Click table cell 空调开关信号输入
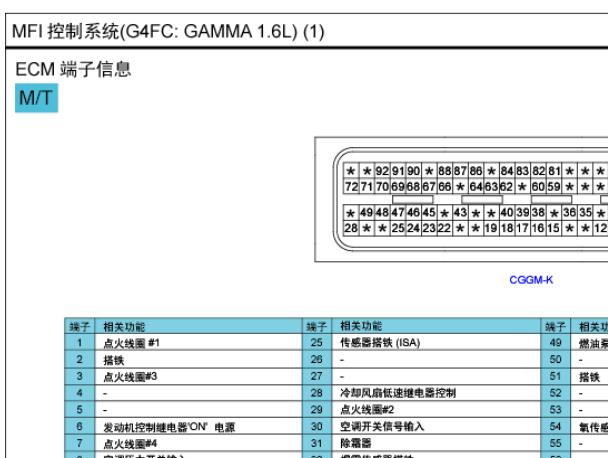Screen dimensions: 608x458 pos(436,427)
